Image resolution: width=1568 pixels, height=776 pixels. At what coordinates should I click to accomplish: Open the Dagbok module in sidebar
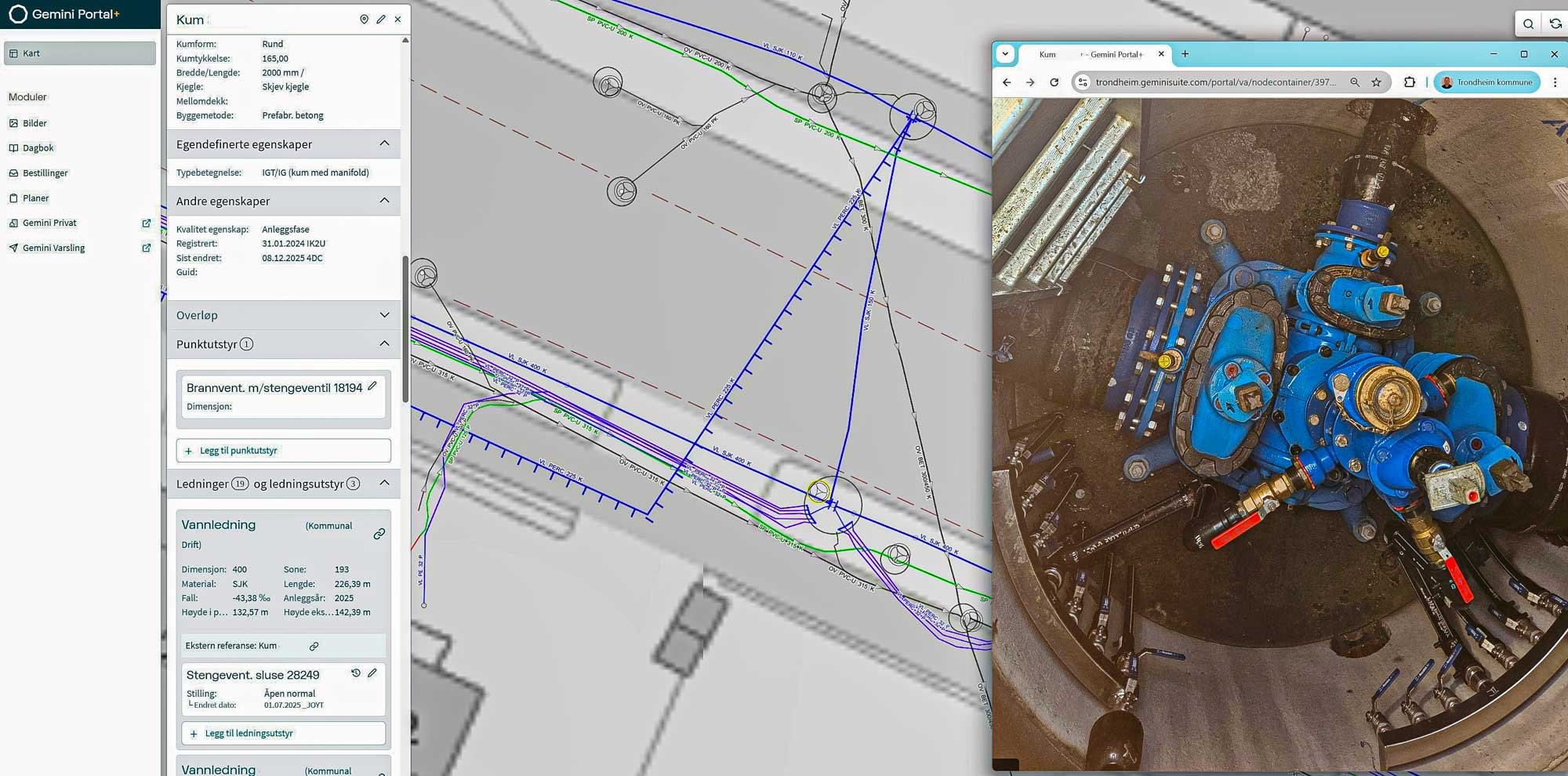[38, 148]
